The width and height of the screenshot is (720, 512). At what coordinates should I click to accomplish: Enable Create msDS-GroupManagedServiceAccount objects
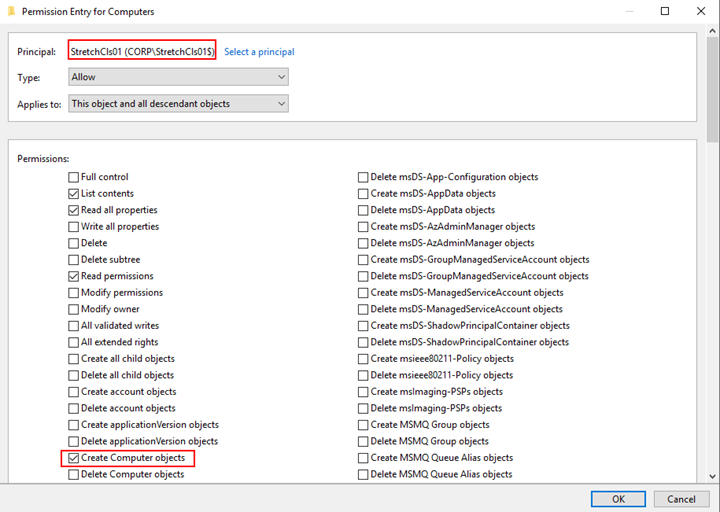363,260
